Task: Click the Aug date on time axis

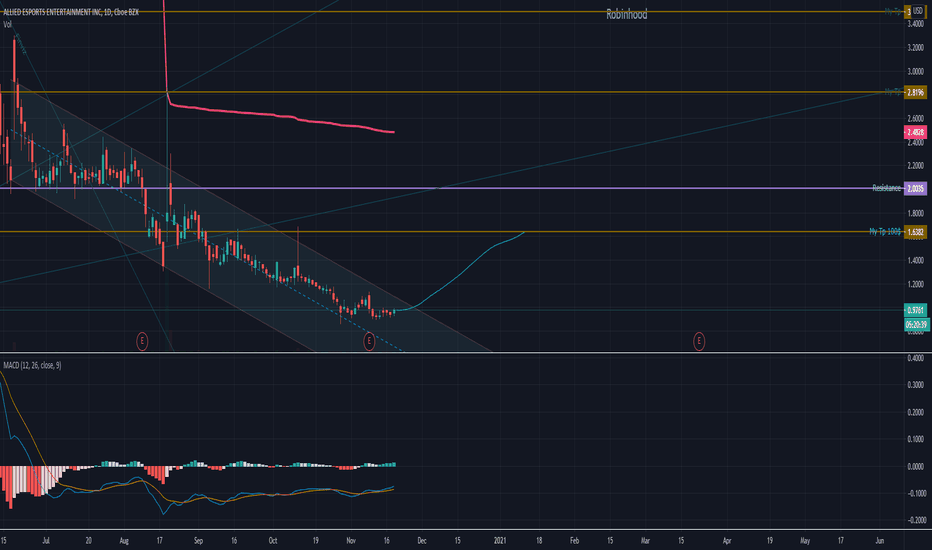Action: coord(124,540)
